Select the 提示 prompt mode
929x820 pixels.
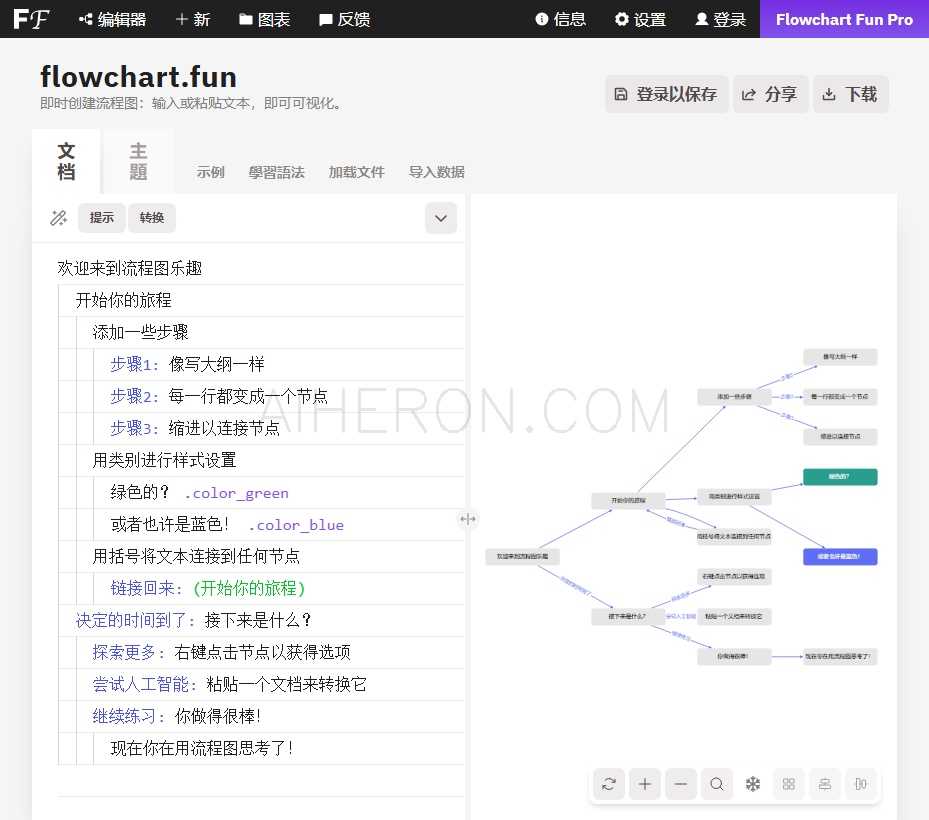101,218
